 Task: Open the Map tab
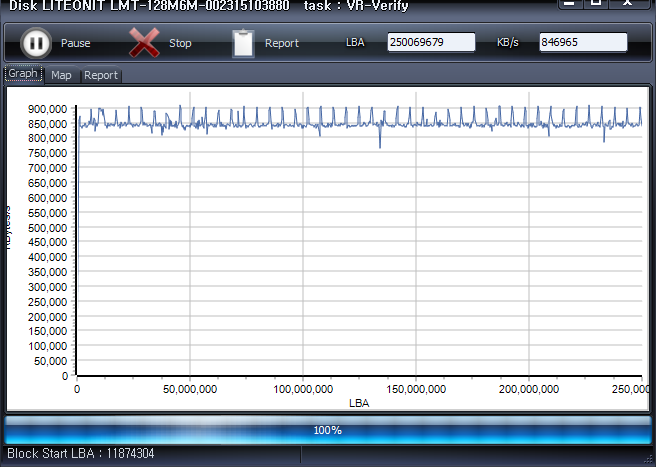[x=62, y=75]
